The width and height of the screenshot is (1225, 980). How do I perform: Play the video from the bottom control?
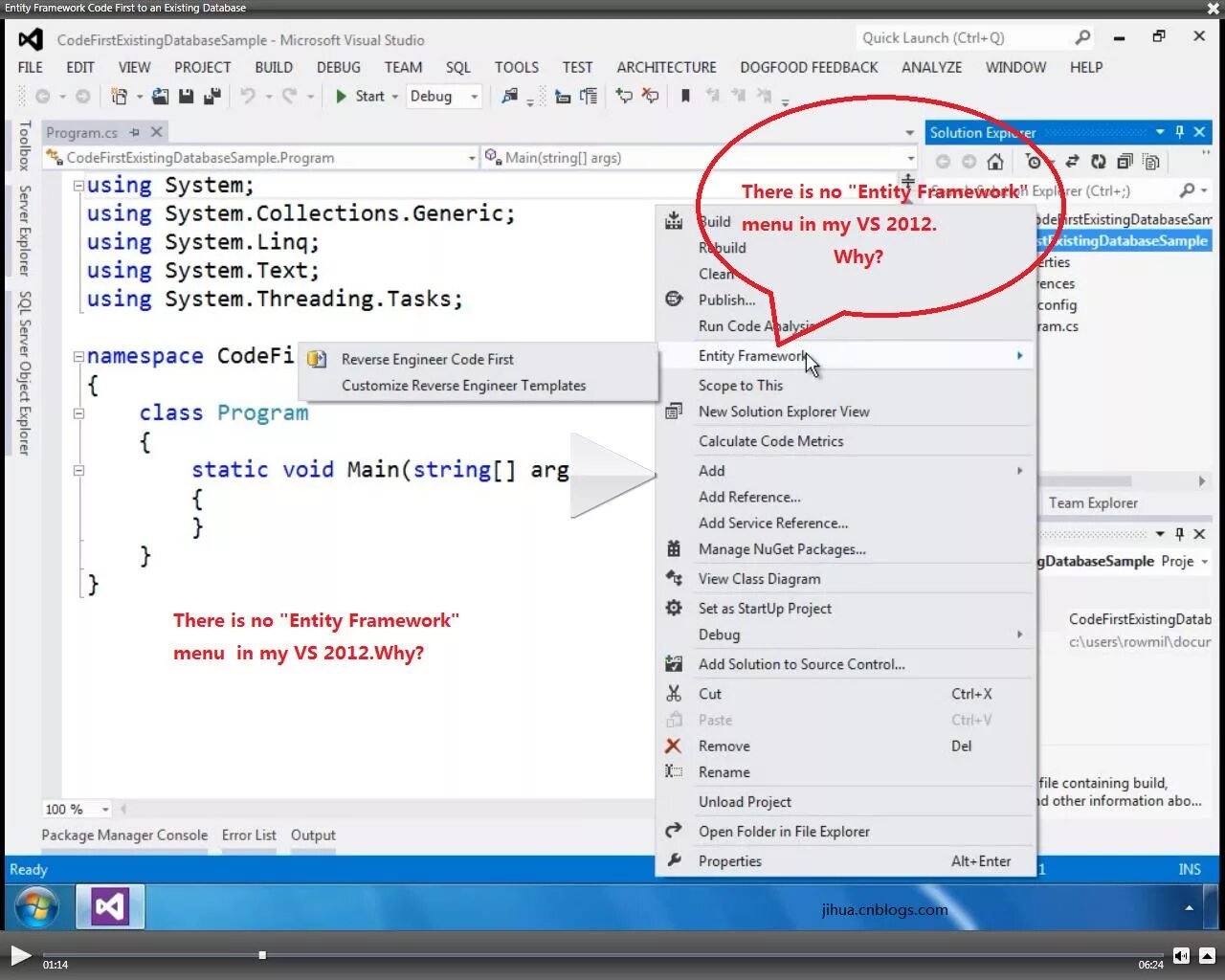[x=20, y=954]
